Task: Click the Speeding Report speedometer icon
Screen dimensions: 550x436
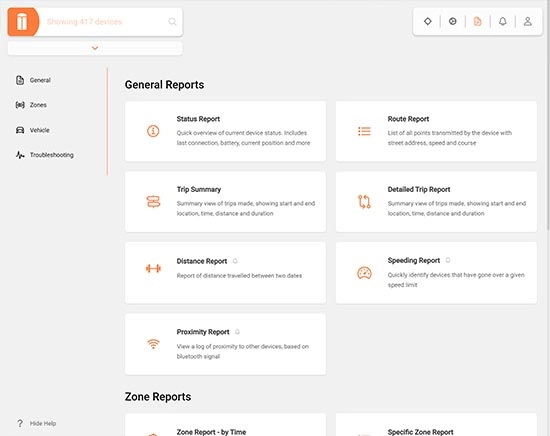Action: pyautogui.click(x=364, y=273)
